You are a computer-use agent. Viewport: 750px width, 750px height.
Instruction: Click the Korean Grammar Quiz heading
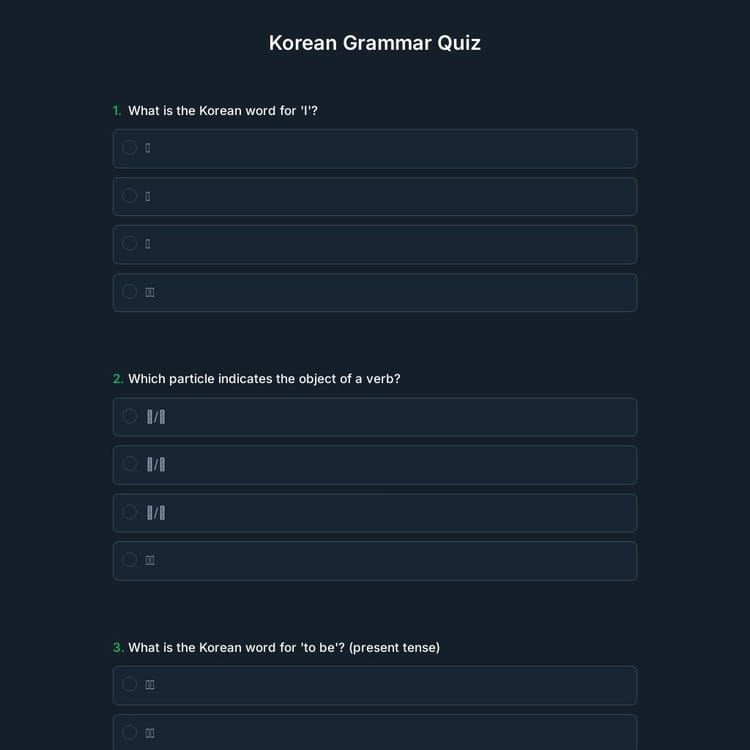pyautogui.click(x=375, y=43)
